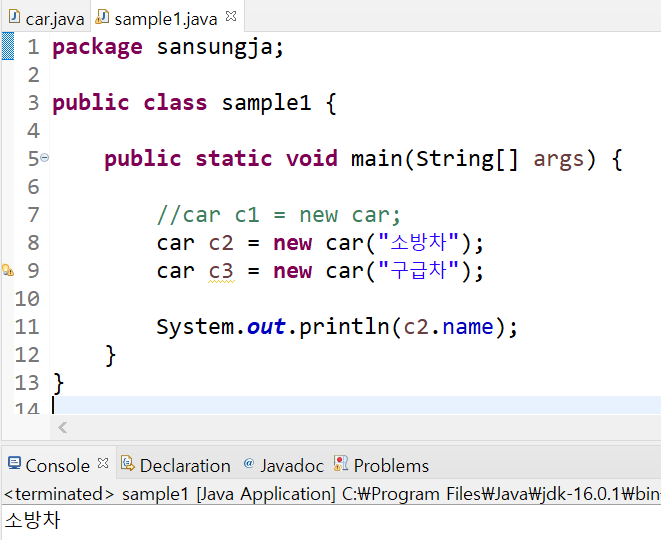Viewport: 661px width, 540px height.
Task: Click the Declaration view icon
Action: (127, 463)
